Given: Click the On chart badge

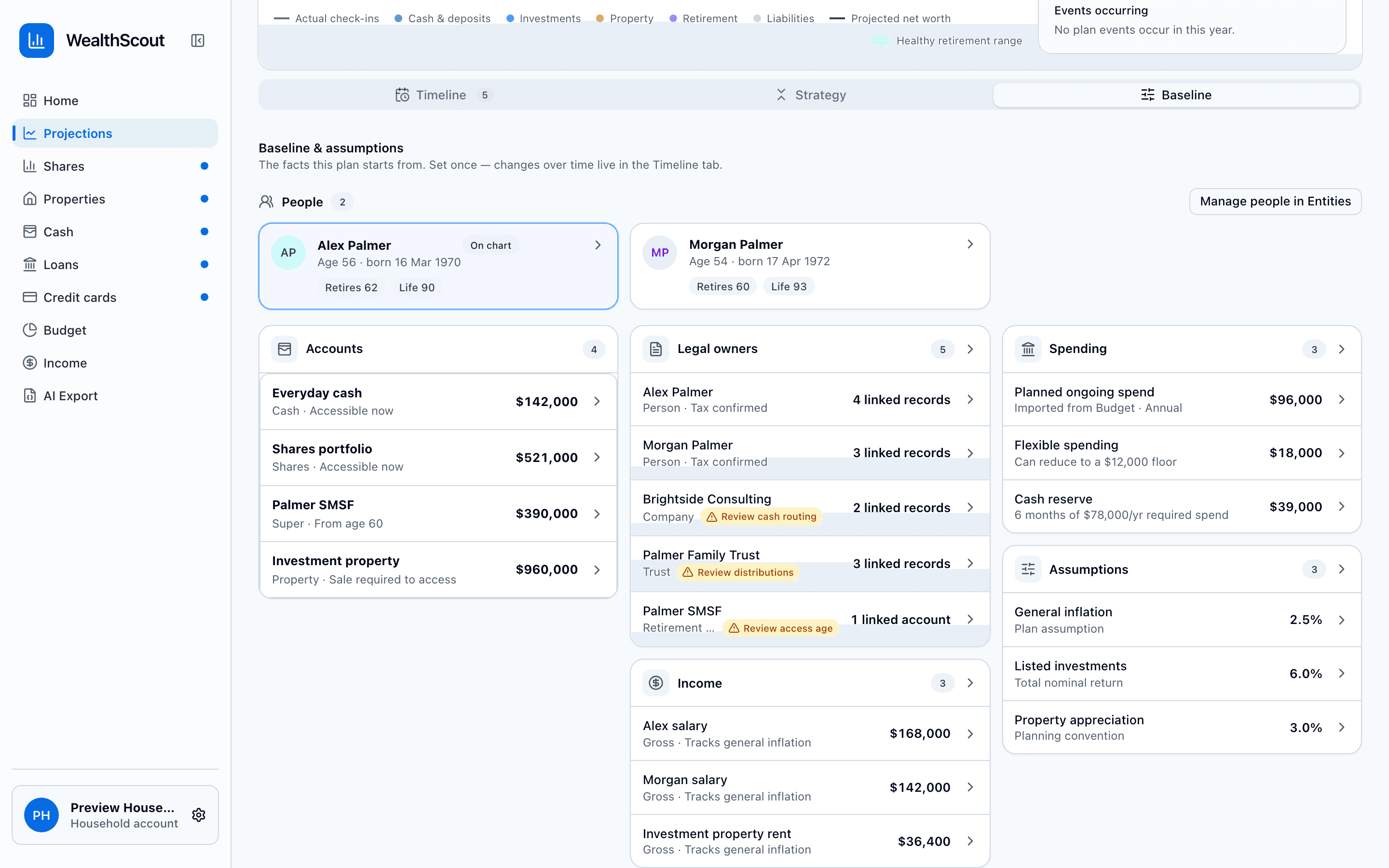Looking at the screenshot, I should [490, 245].
